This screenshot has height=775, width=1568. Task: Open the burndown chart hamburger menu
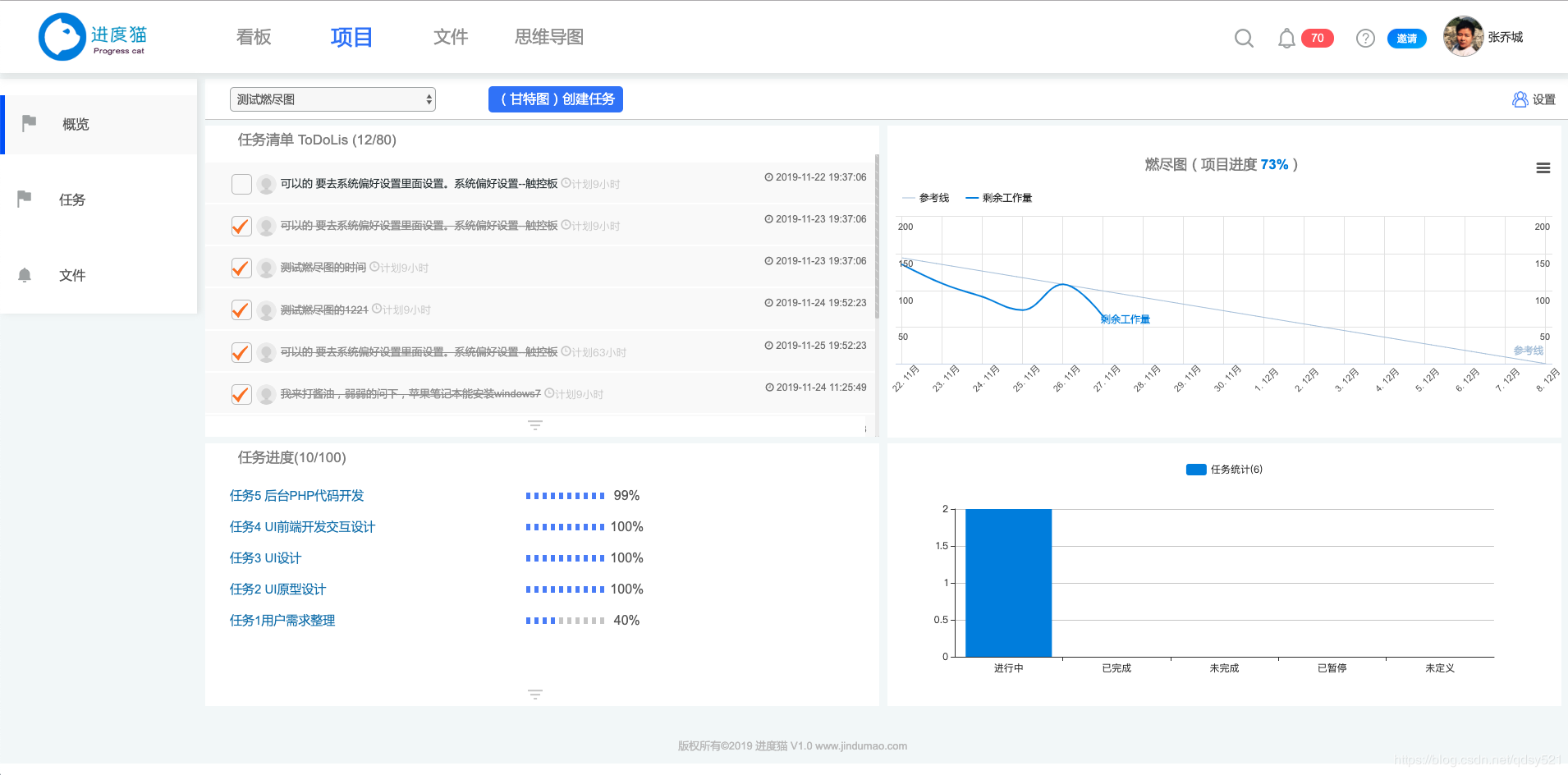pos(1543,168)
